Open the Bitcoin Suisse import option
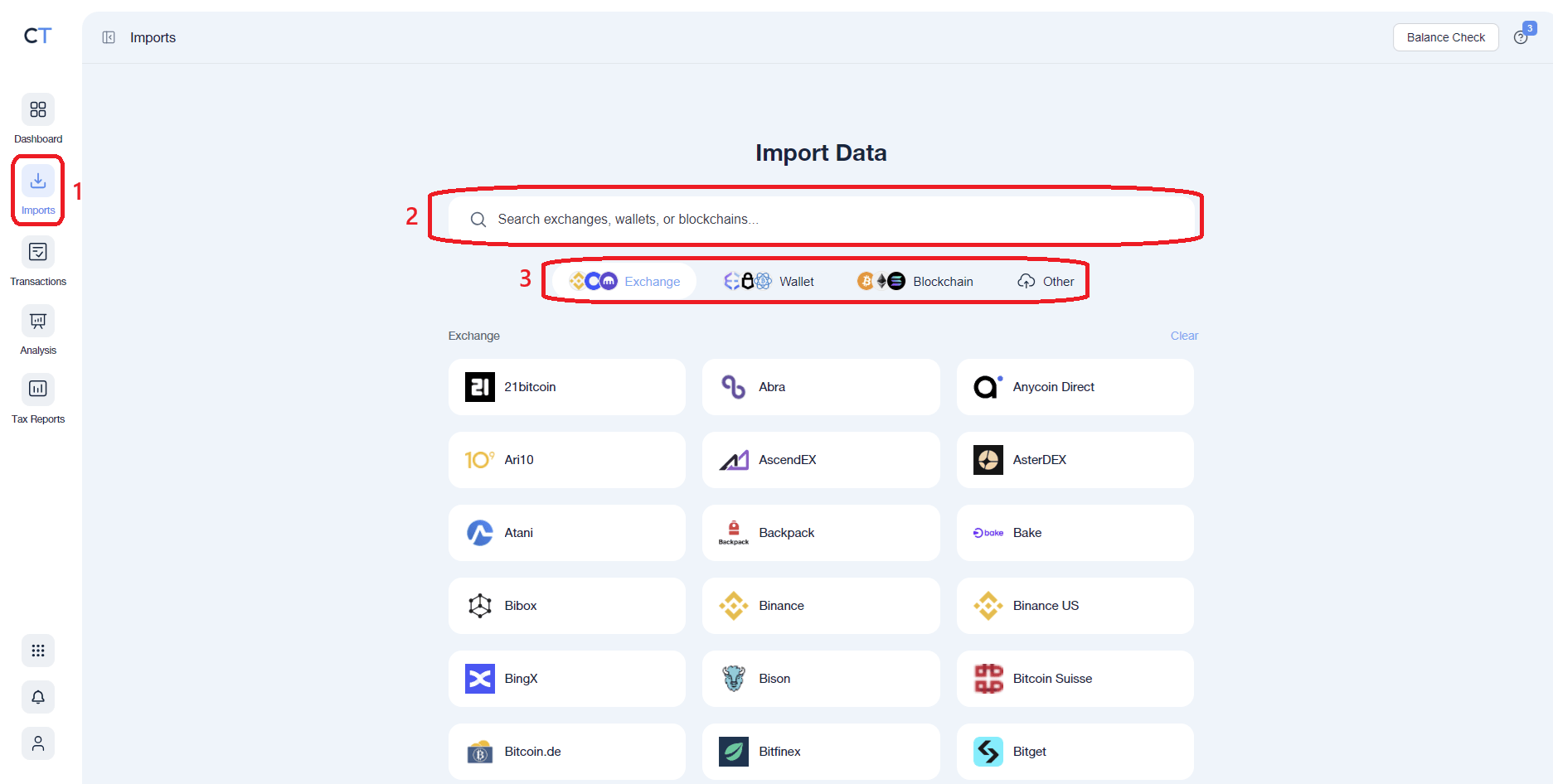Screen dimensions: 1553x784 tap(1075, 678)
